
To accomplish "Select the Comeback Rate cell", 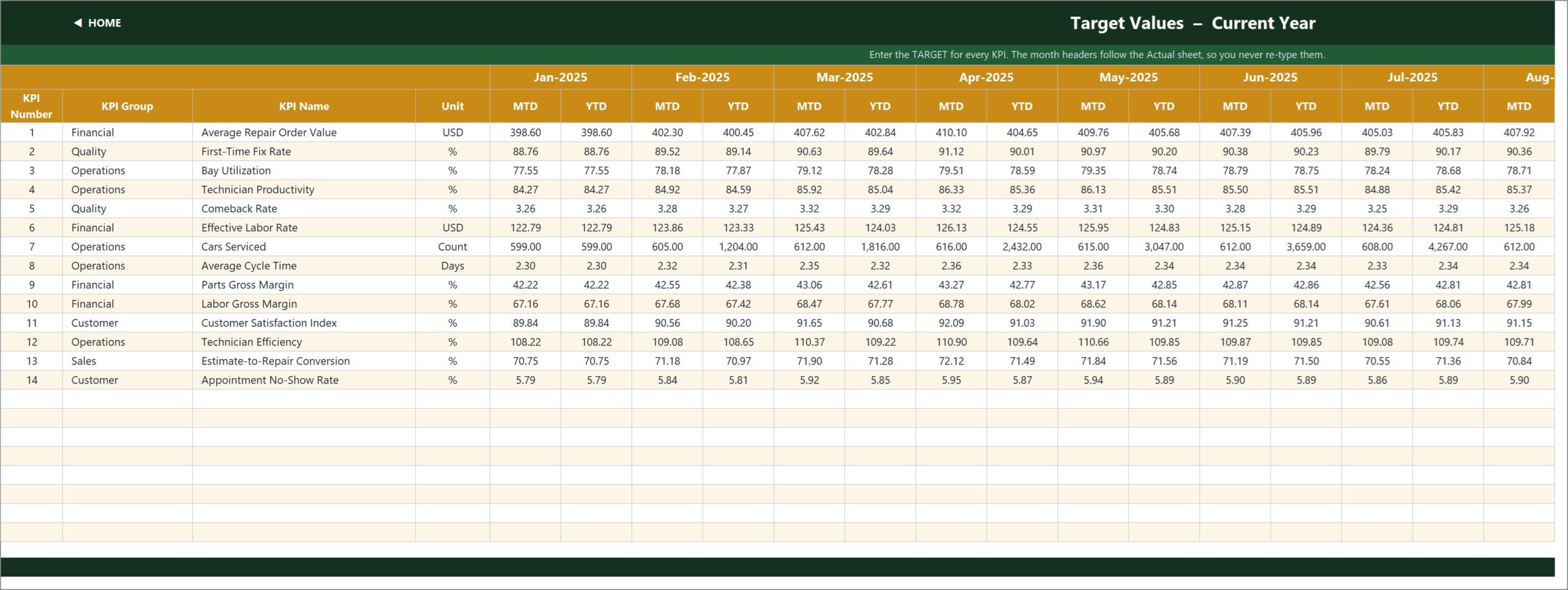I will (x=304, y=208).
